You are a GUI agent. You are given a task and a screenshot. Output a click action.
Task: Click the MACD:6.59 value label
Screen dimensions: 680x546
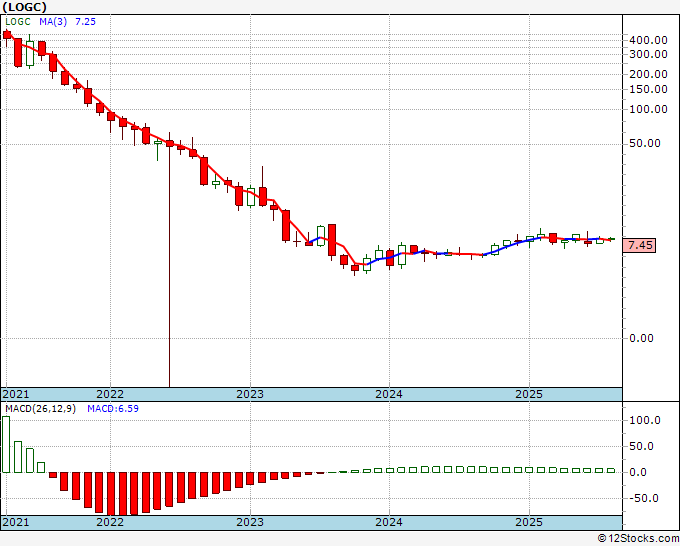113,409
